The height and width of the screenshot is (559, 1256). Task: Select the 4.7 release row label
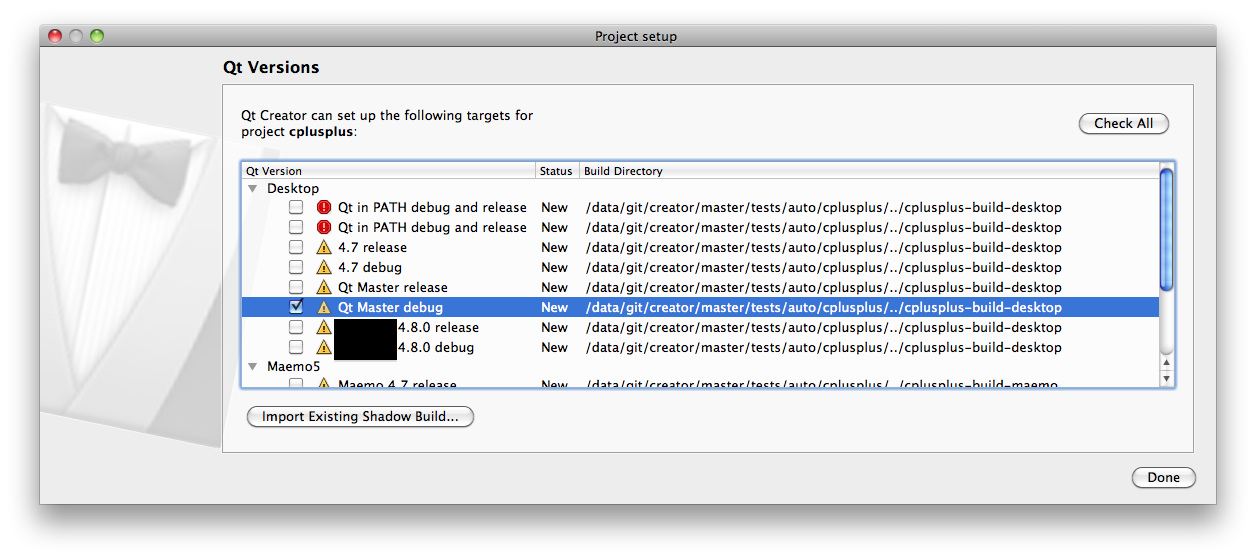tap(372, 247)
